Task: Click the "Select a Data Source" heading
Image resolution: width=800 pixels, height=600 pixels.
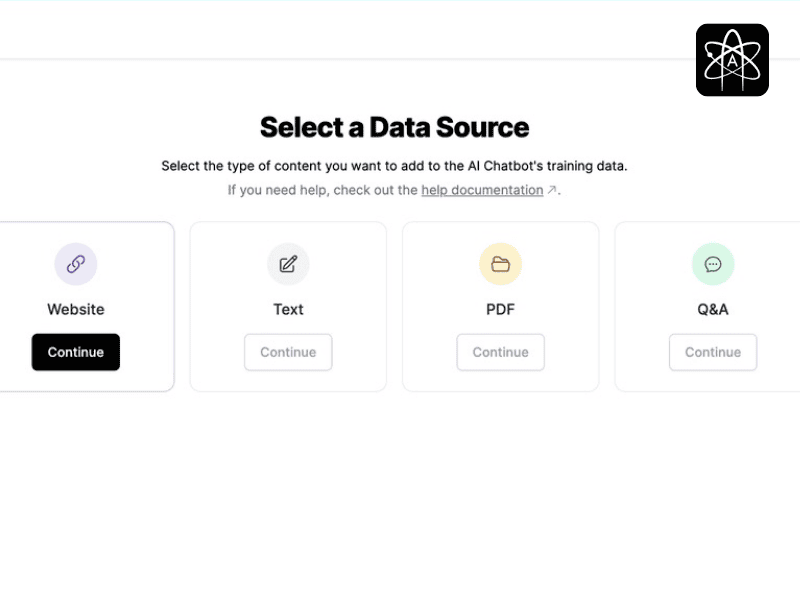Action: coord(394,127)
